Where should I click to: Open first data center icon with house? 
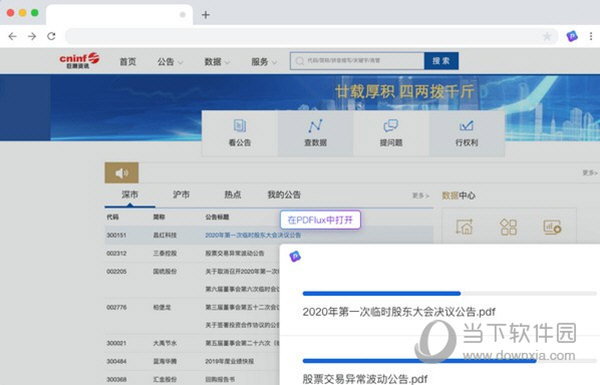tap(465, 227)
